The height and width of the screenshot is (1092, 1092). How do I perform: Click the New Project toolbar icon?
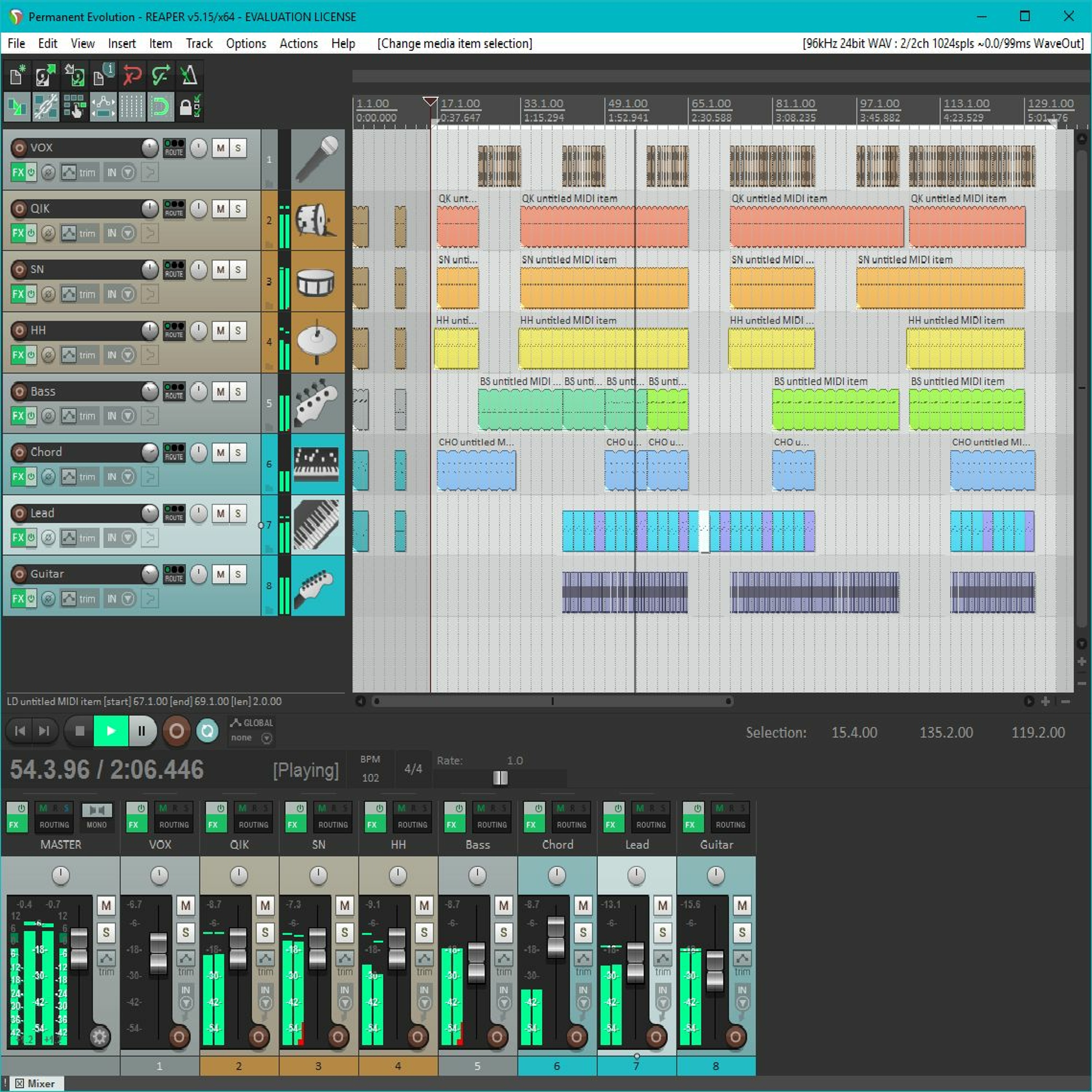(x=17, y=76)
